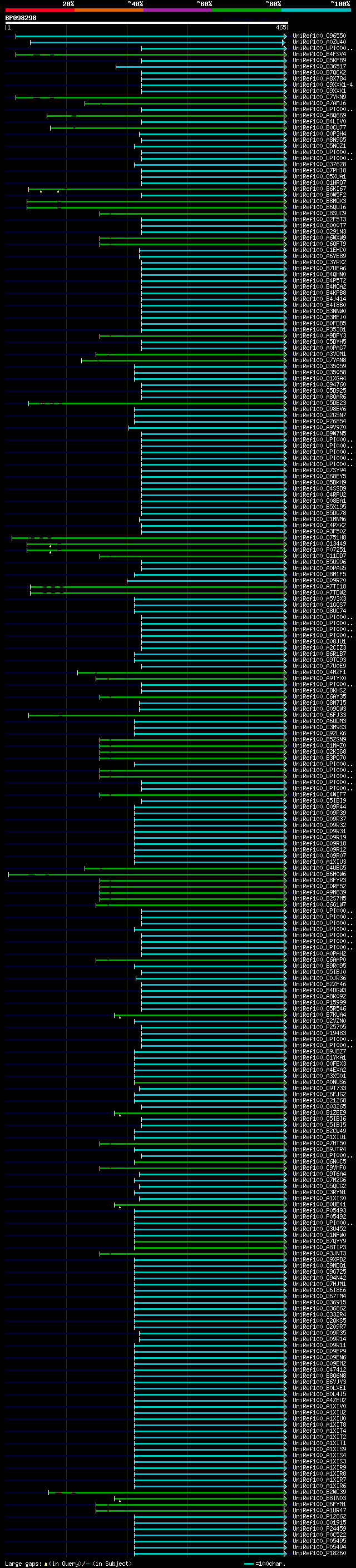The height and width of the screenshot is (1568, 356).
Task: Select hit label UniRef100_A4ZEU2
Action: click(319, 1400)
